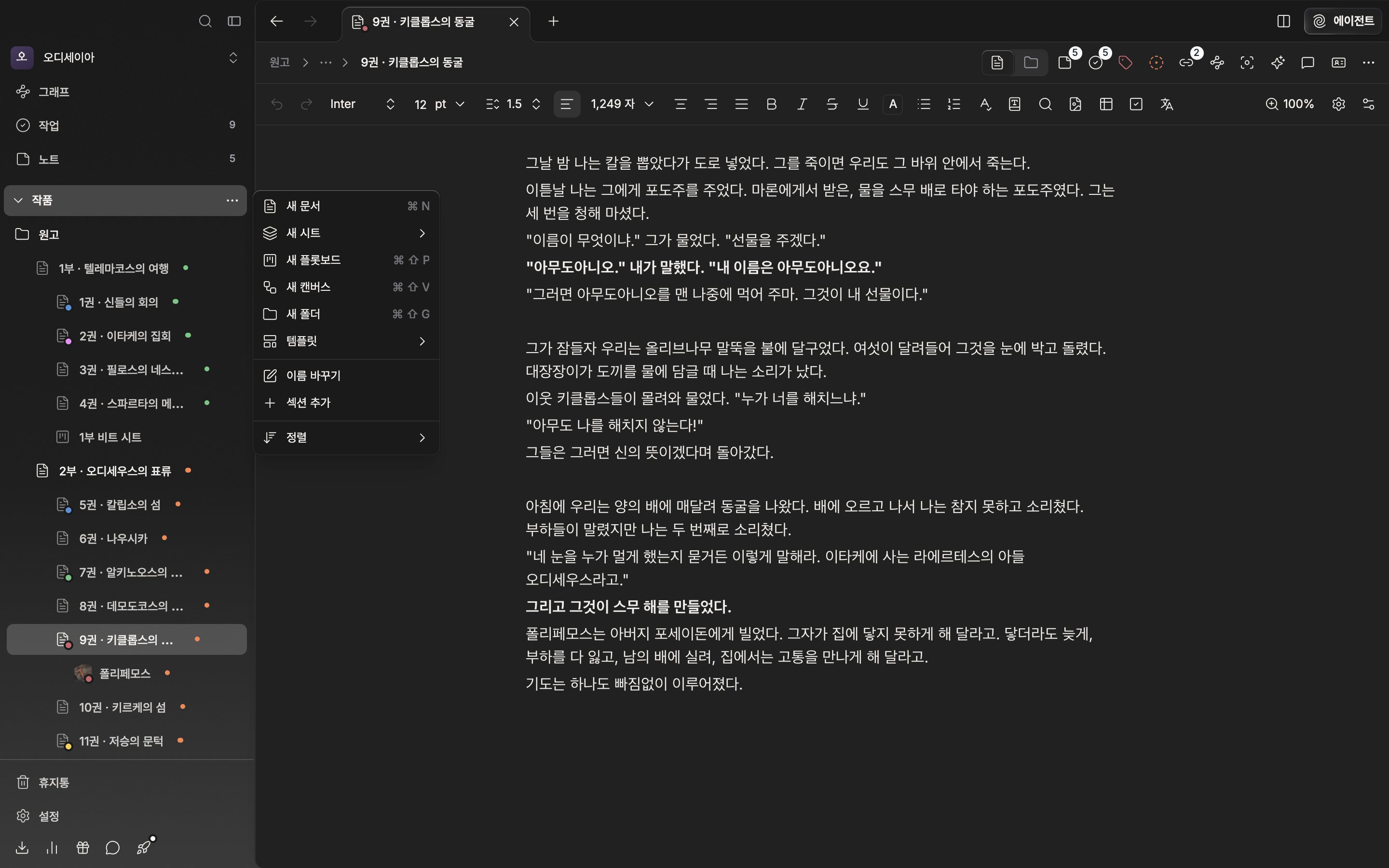Image resolution: width=1389 pixels, height=868 pixels.
Task: Choose 새 폴더 from the menu
Action: pyautogui.click(x=346, y=314)
